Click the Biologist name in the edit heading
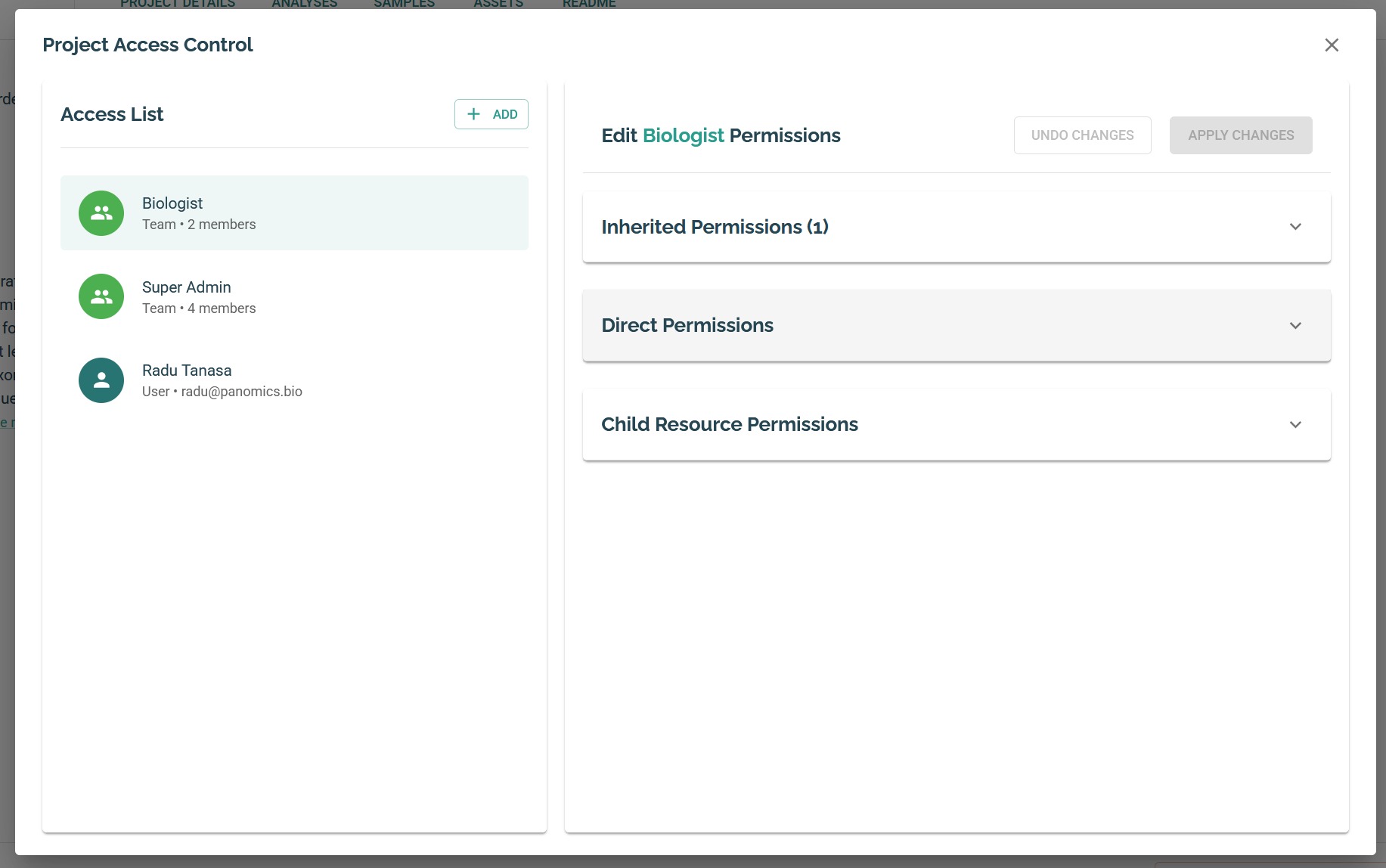Screen dimensions: 1386x868 pos(684,135)
